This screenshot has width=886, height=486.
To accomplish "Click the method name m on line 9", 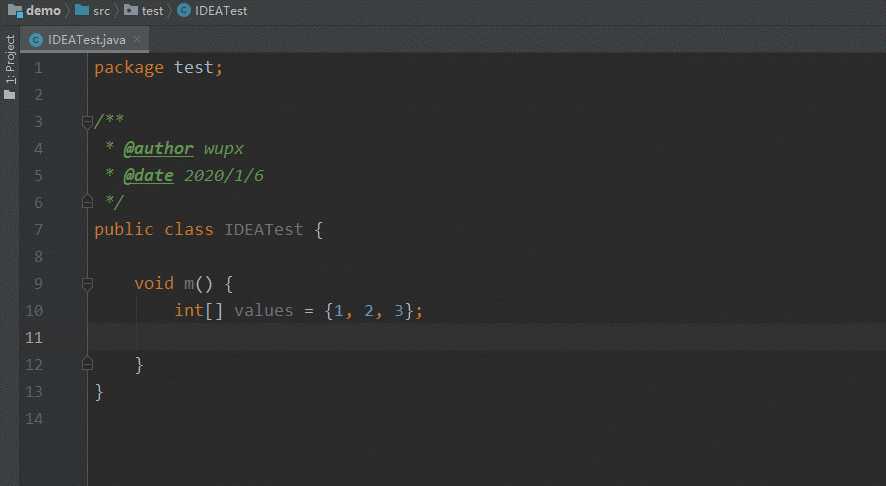I will pos(189,284).
